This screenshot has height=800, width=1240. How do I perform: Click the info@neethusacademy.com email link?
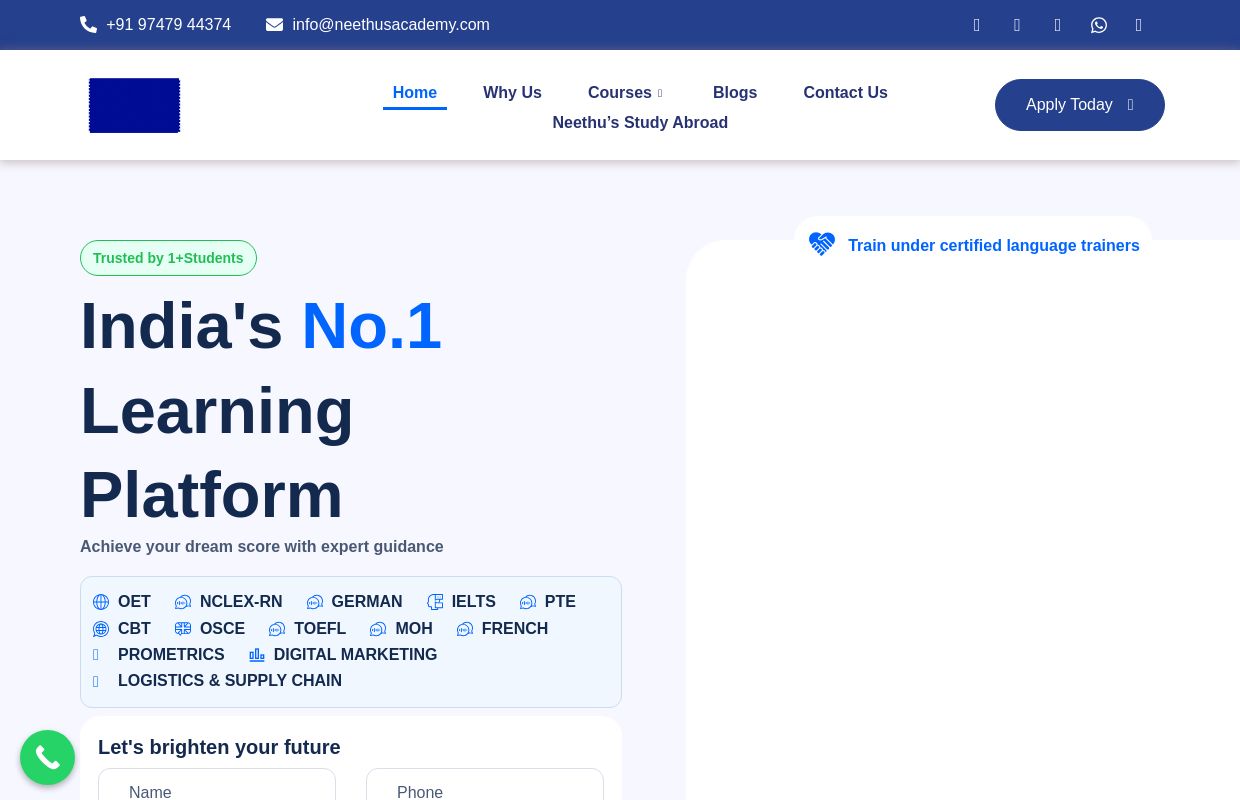(x=390, y=25)
